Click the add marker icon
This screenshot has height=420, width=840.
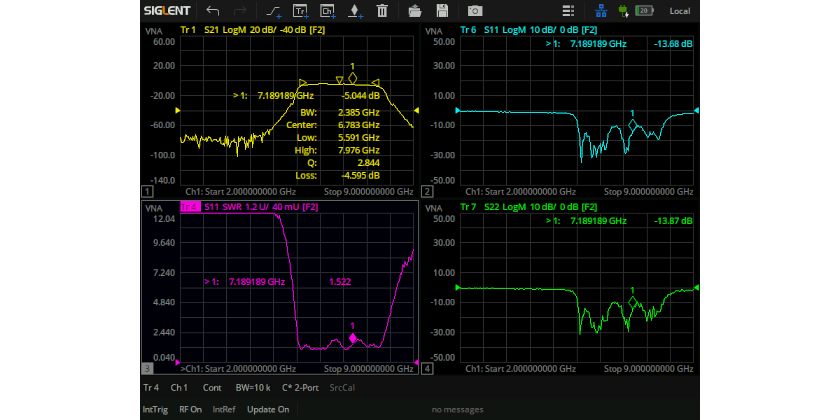[x=355, y=11]
